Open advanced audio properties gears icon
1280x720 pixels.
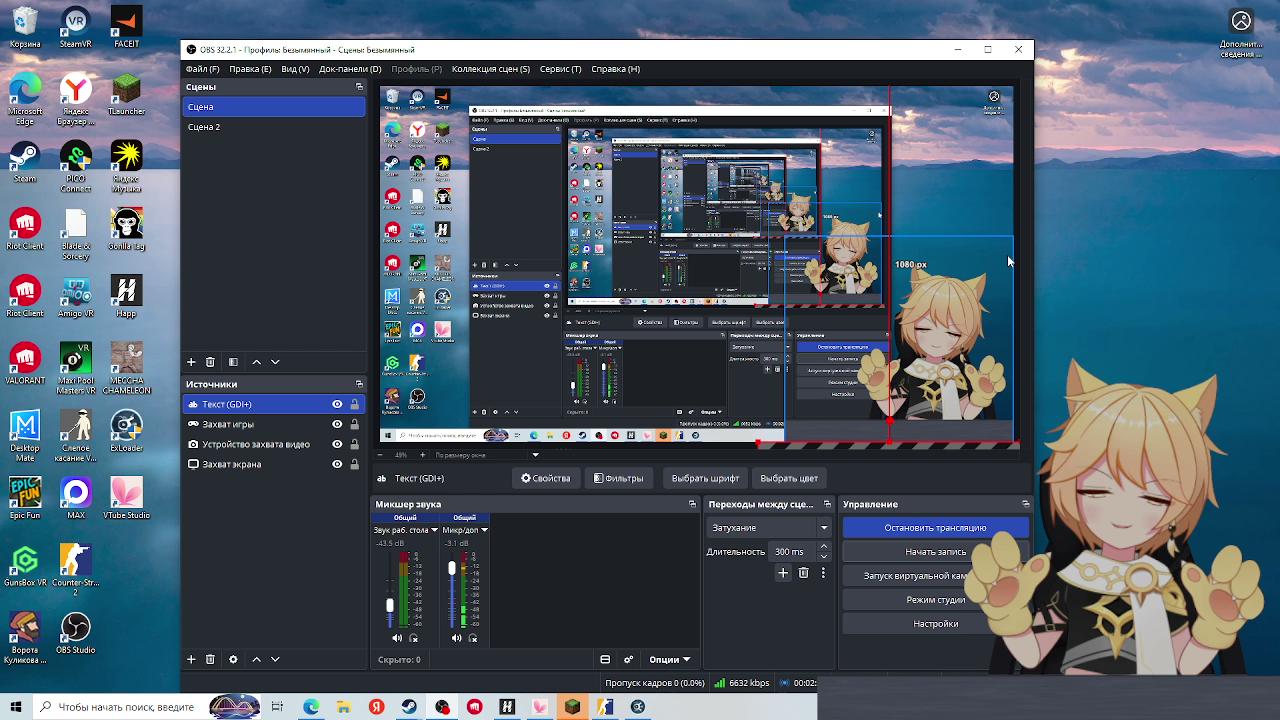(x=629, y=659)
